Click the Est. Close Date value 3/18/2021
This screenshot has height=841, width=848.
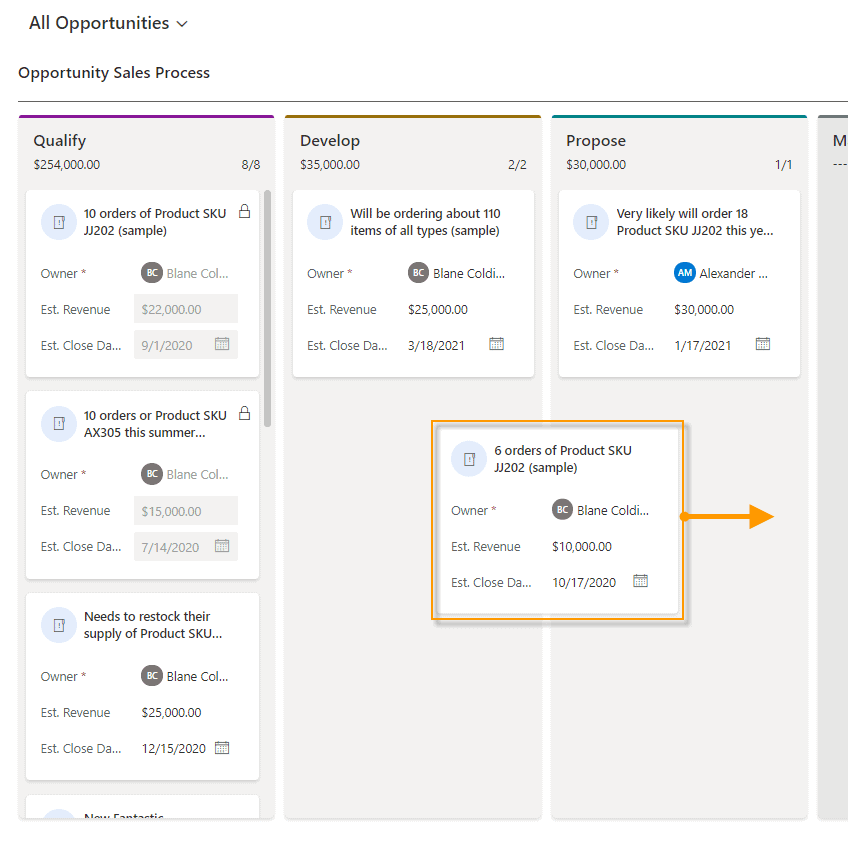(436, 346)
